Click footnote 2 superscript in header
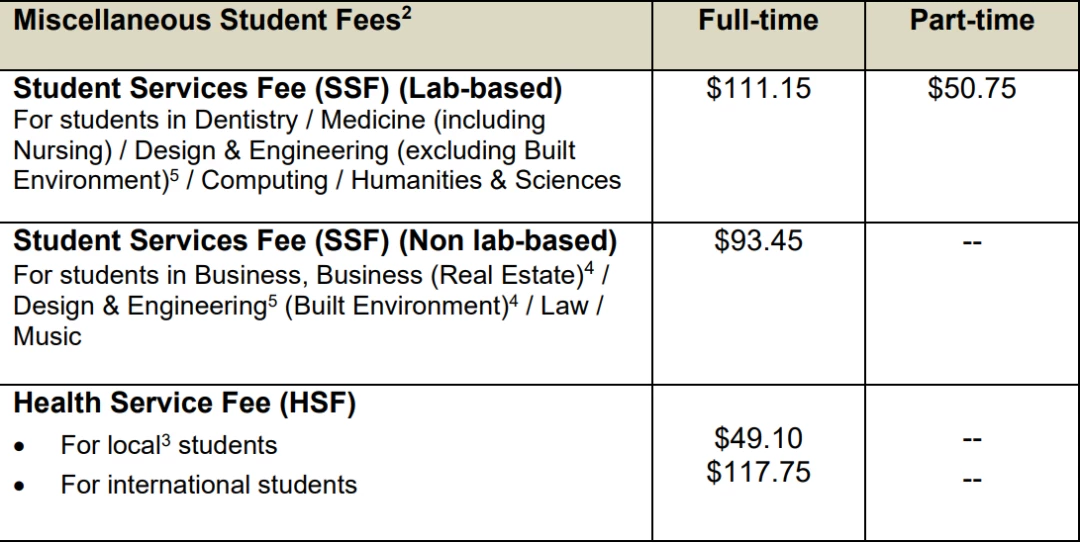 pyautogui.click(x=406, y=14)
